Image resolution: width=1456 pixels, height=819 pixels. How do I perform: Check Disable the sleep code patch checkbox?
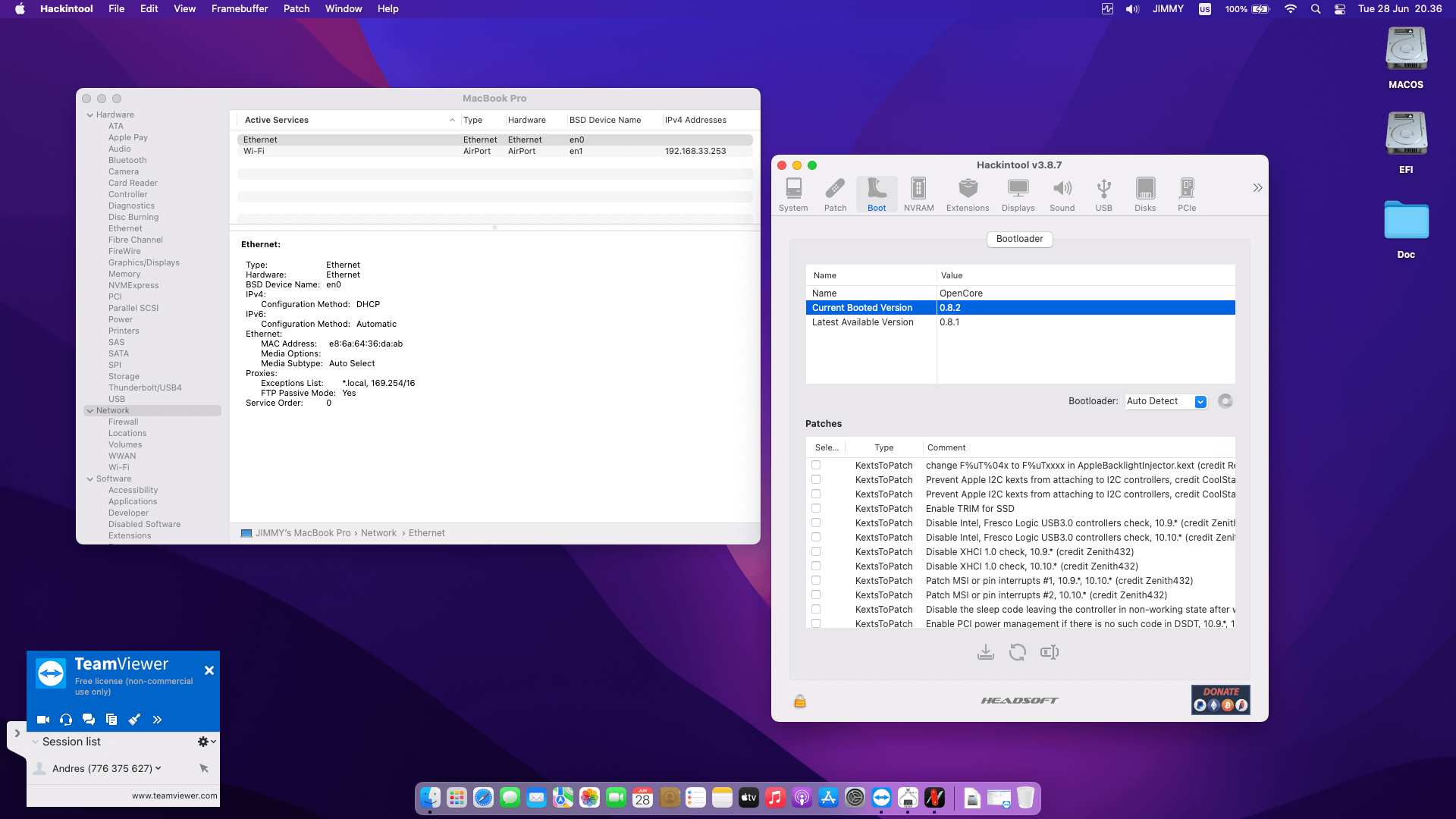pyautogui.click(x=816, y=609)
